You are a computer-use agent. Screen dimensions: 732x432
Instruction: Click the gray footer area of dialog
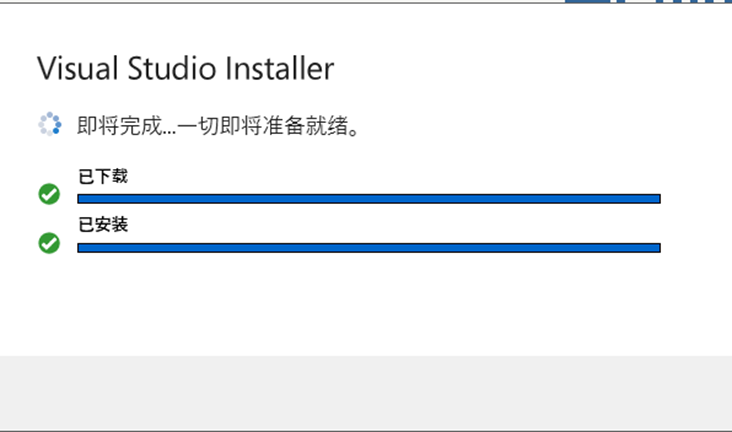366,392
